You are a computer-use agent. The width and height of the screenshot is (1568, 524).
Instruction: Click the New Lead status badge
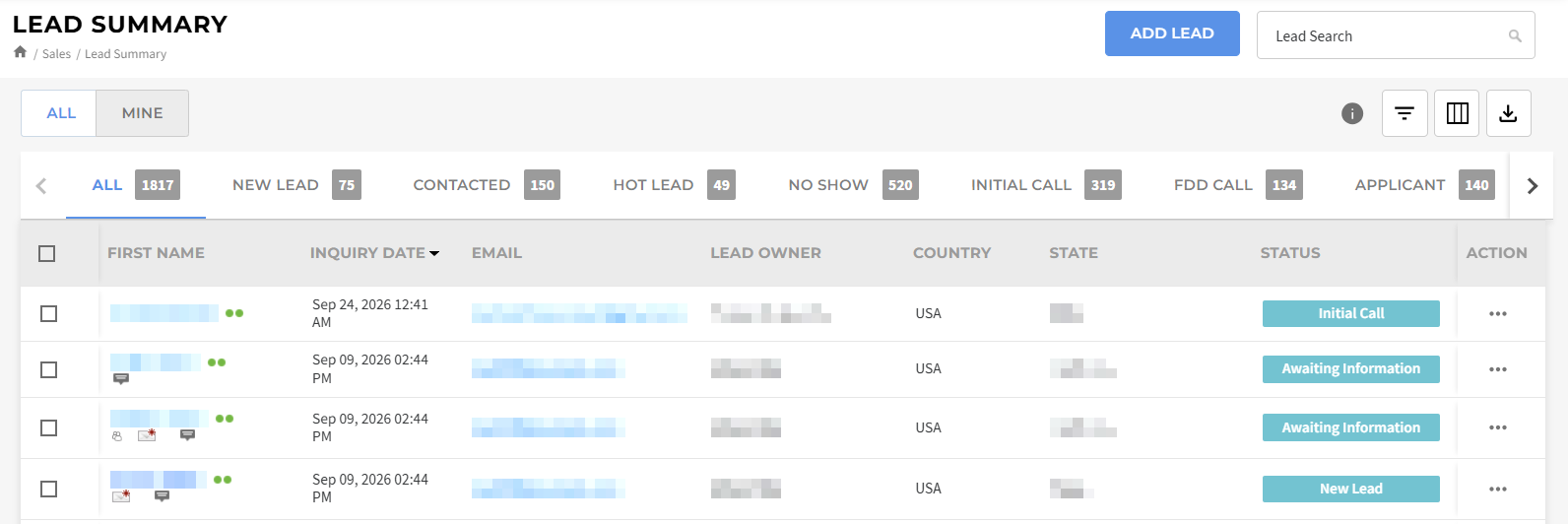coord(1351,490)
